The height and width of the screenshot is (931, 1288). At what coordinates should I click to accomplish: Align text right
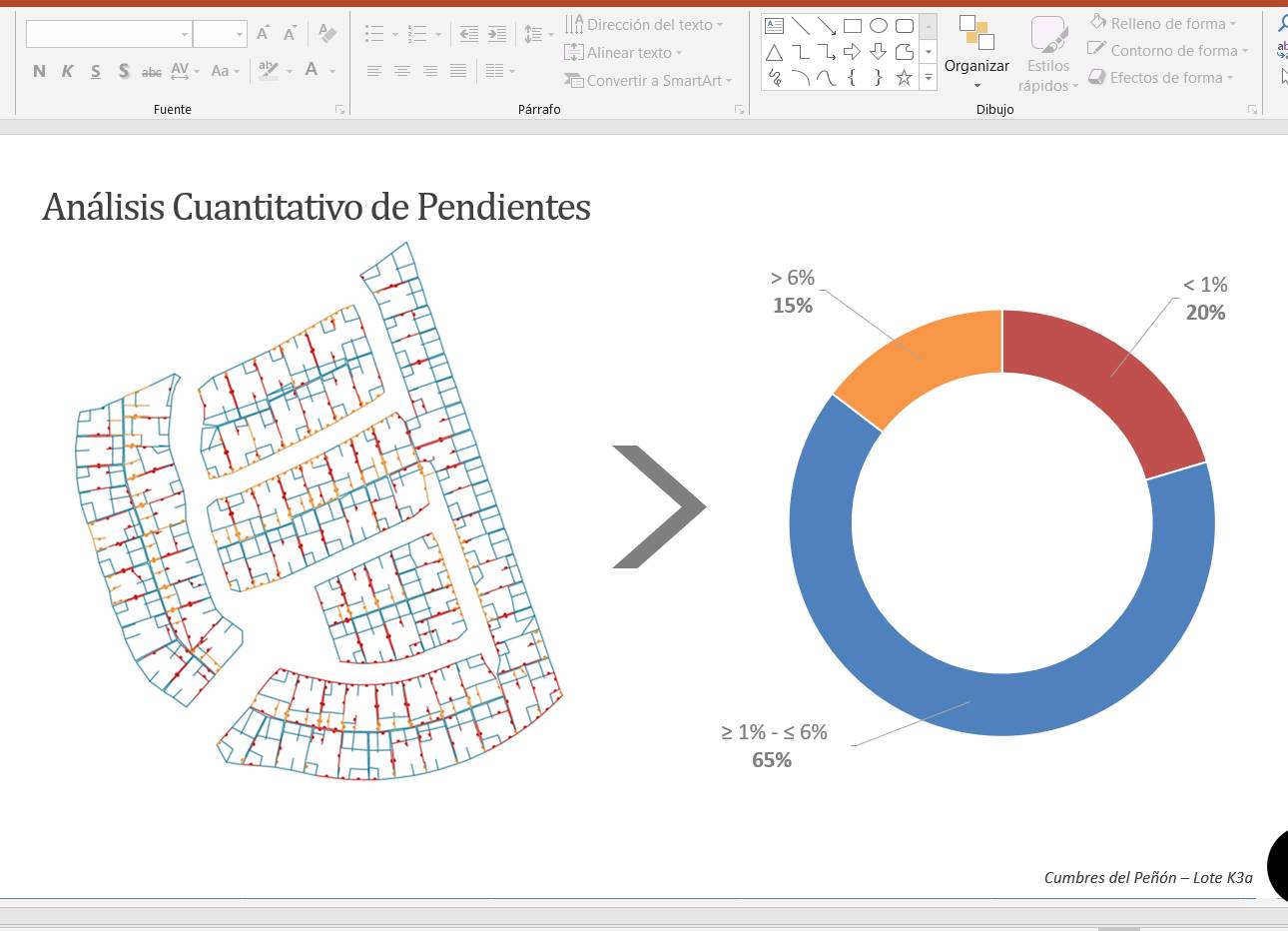[430, 71]
